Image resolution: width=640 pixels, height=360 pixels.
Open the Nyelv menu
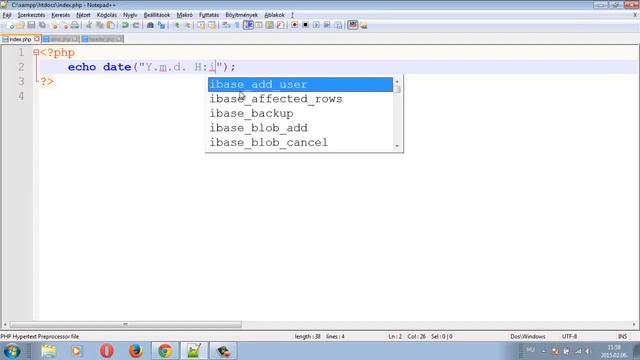pos(130,15)
